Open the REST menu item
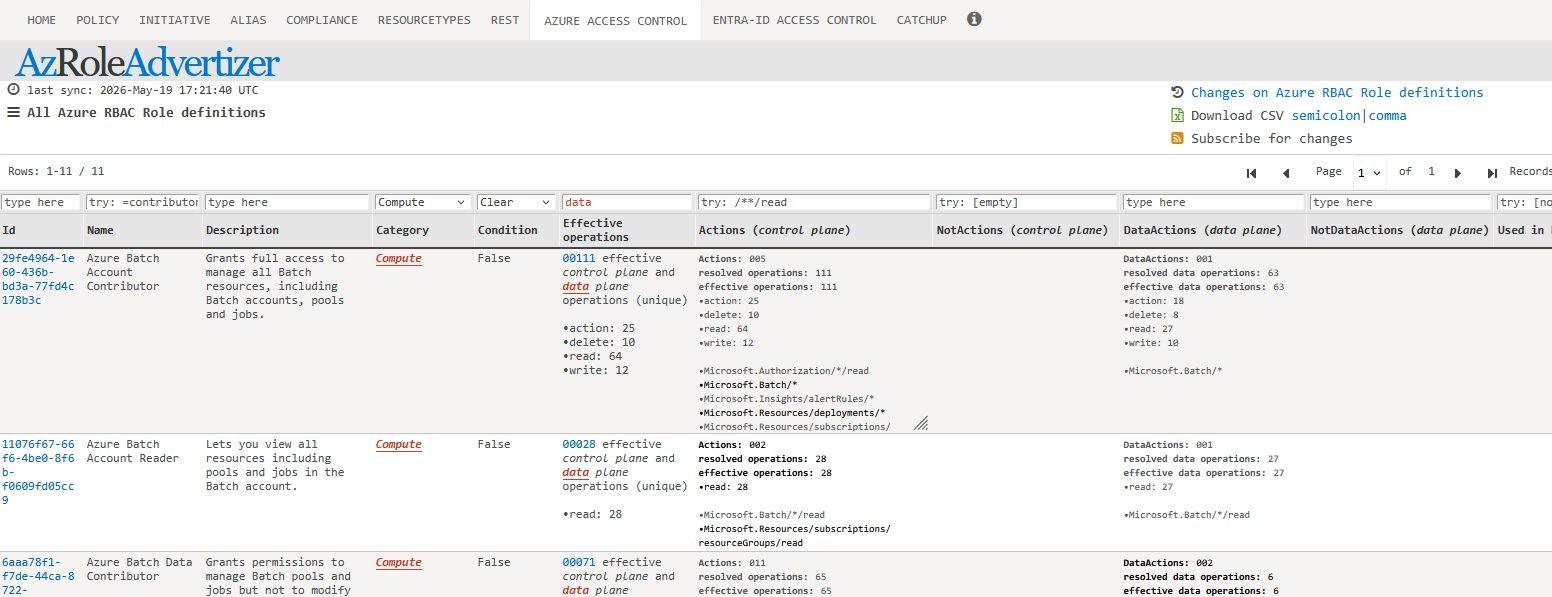Screen dimensions: 1552x597 [x=505, y=20]
